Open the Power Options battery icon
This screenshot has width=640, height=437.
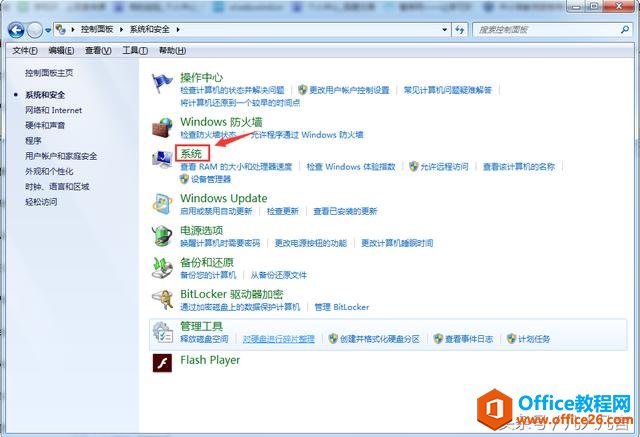tap(162, 236)
